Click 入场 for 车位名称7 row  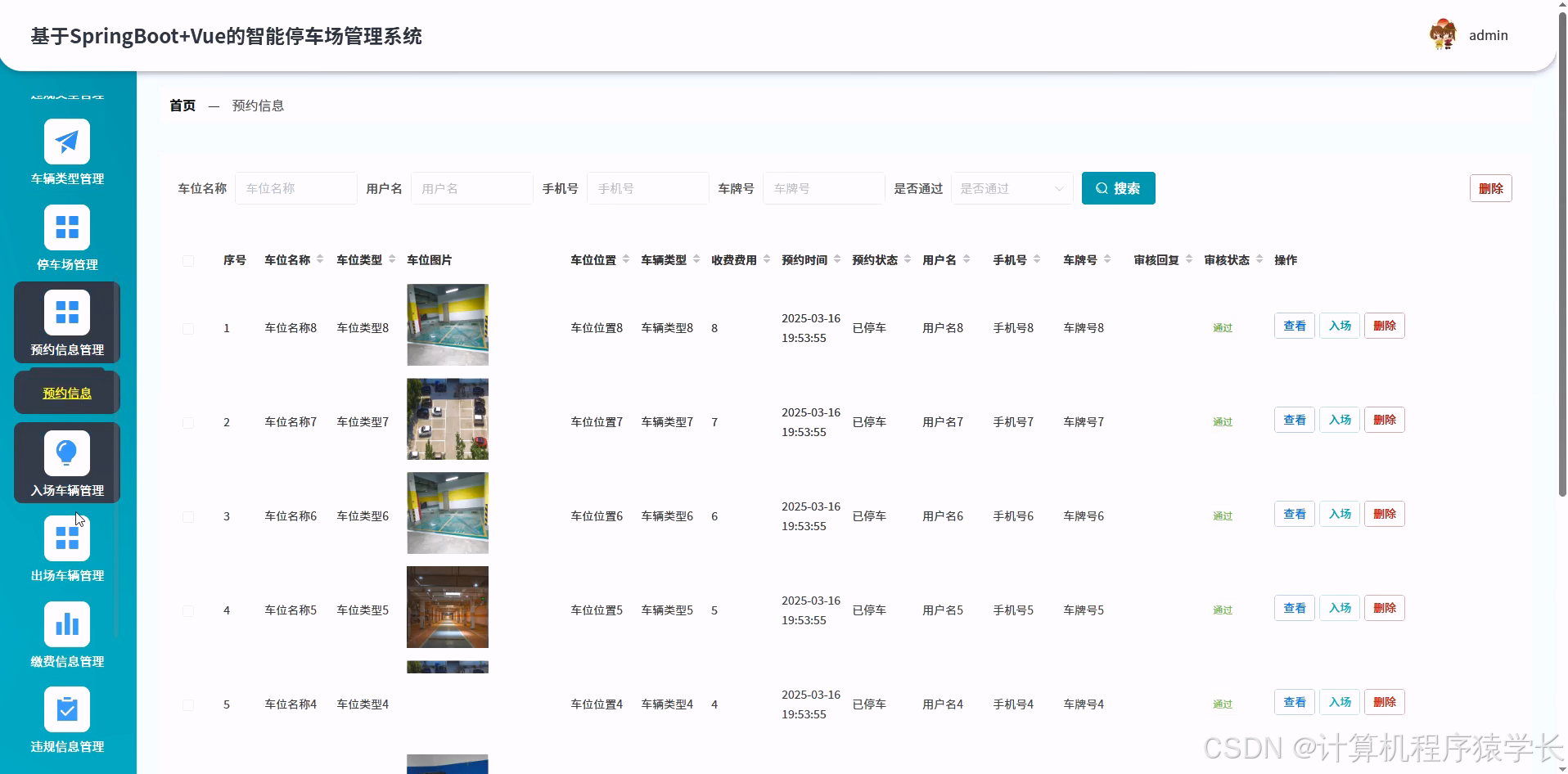[1340, 420]
